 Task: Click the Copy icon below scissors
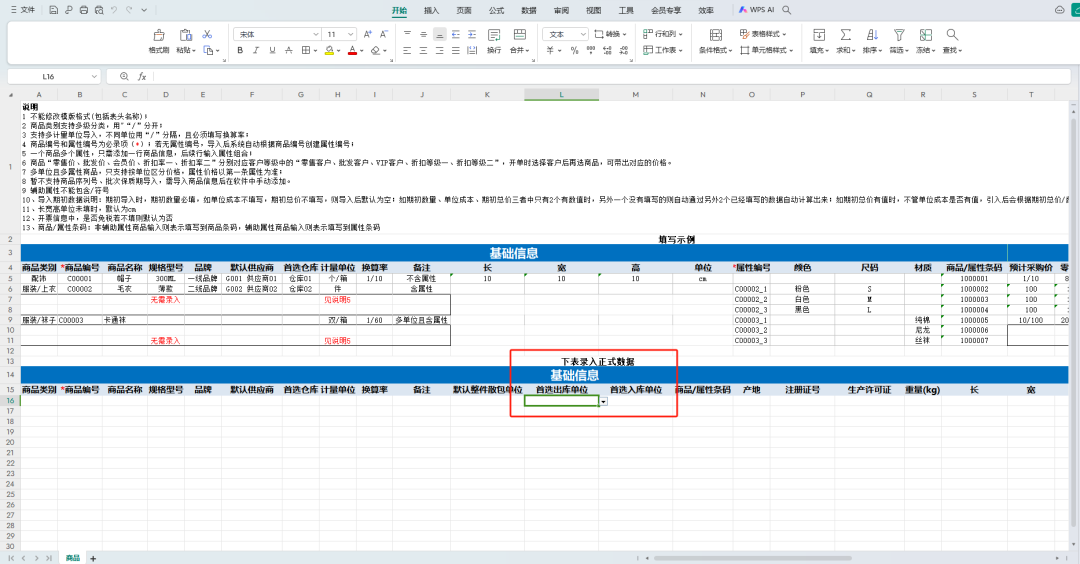(x=208, y=50)
